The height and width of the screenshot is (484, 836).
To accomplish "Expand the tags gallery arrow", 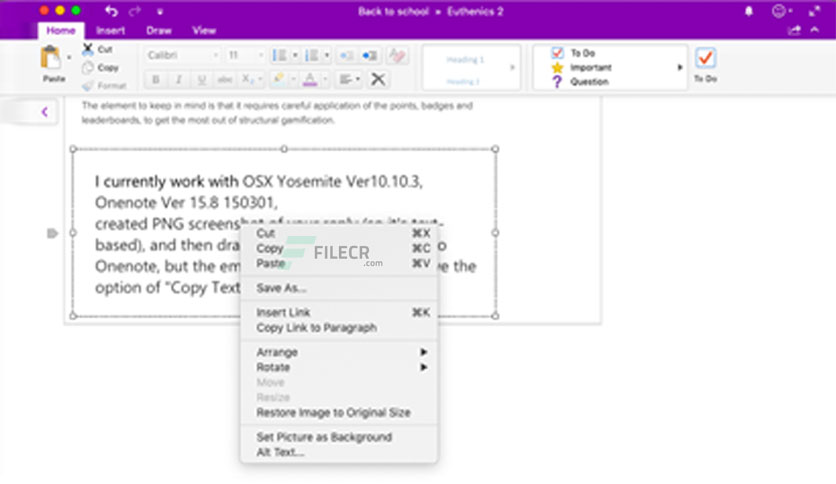I will pos(680,67).
